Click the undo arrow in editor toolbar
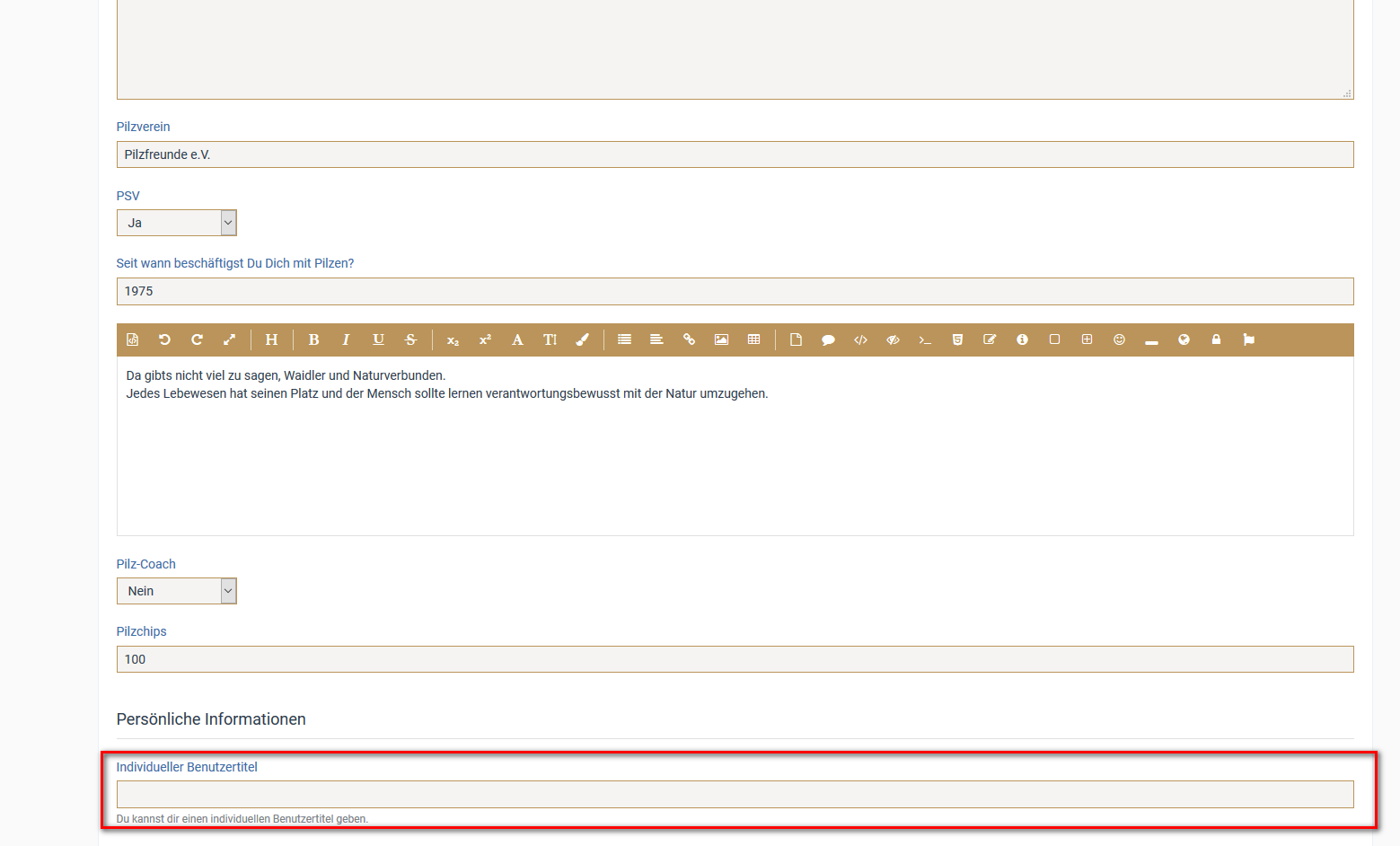 (x=164, y=339)
